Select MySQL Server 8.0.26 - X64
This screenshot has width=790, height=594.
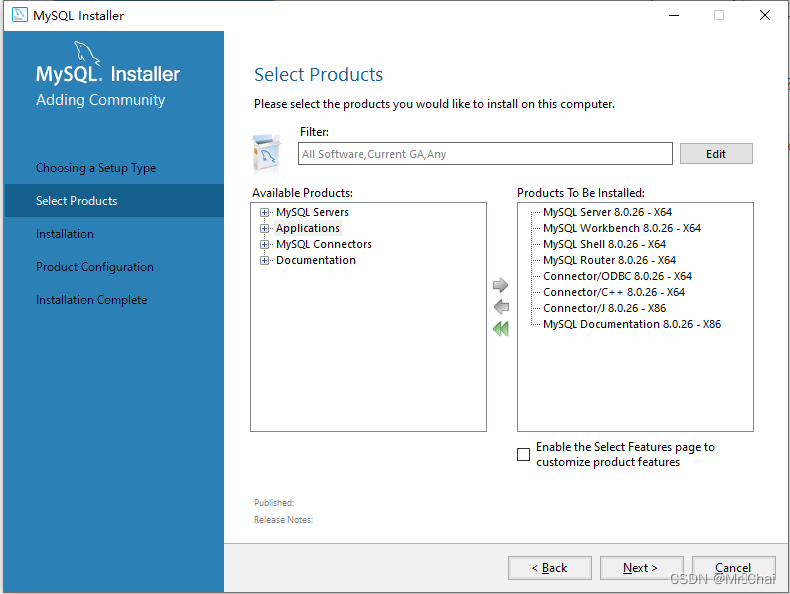tap(607, 212)
